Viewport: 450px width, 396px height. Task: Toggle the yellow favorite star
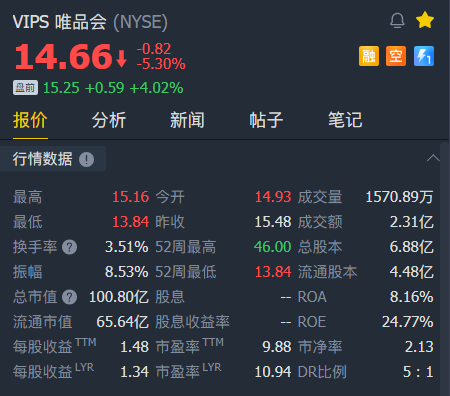pyautogui.click(x=425, y=20)
